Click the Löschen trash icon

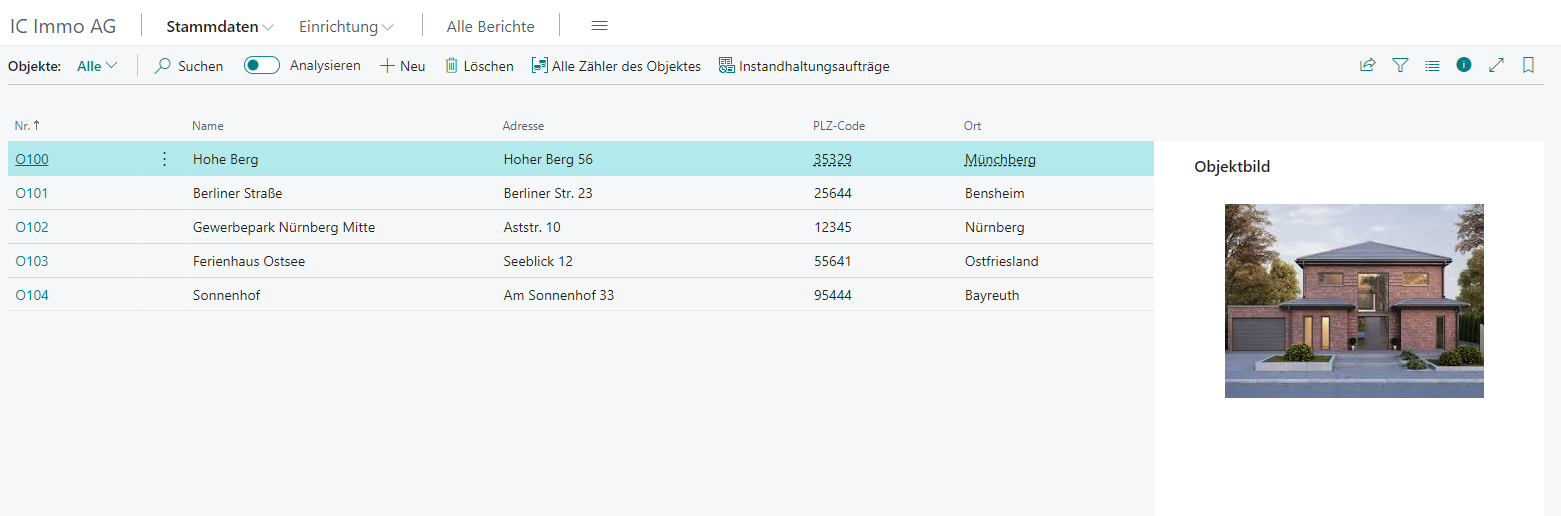pos(451,66)
